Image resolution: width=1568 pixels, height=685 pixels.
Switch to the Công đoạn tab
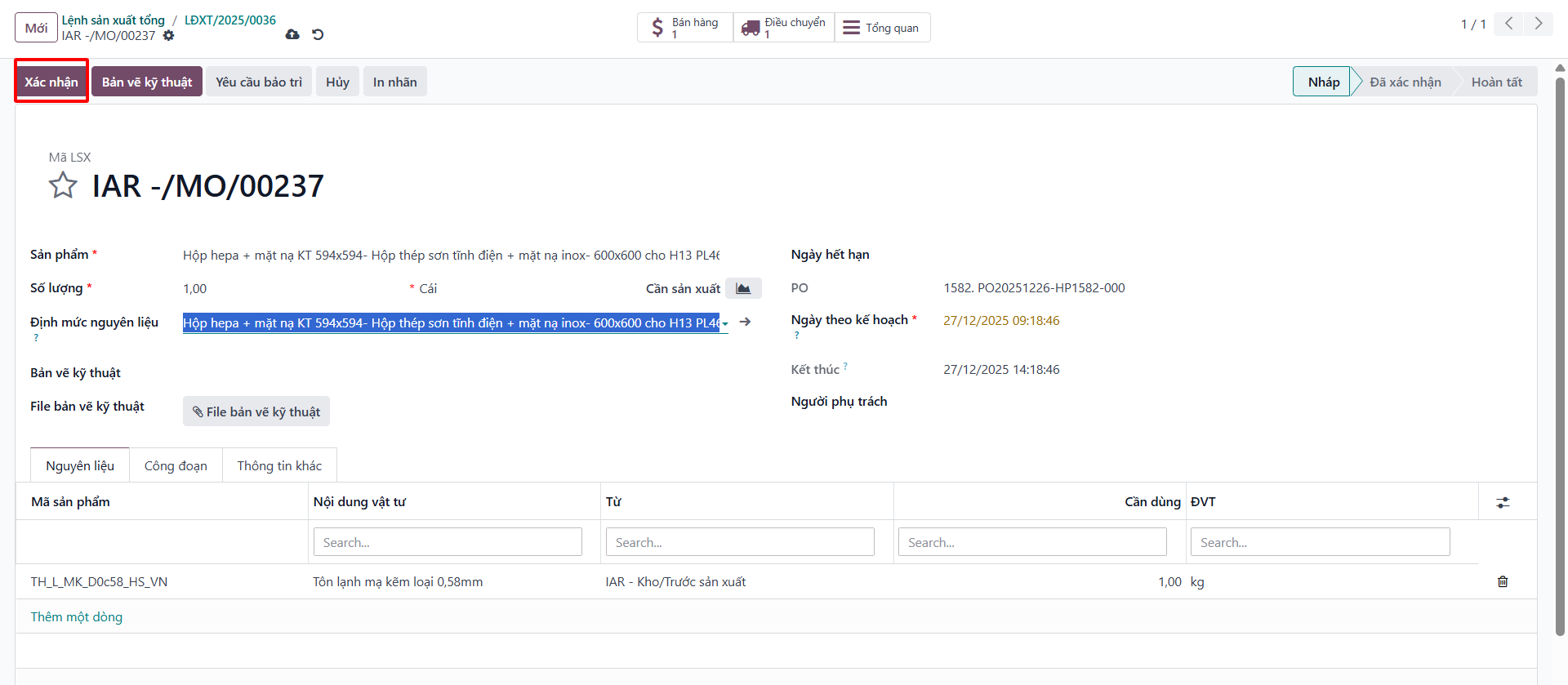pyautogui.click(x=176, y=465)
